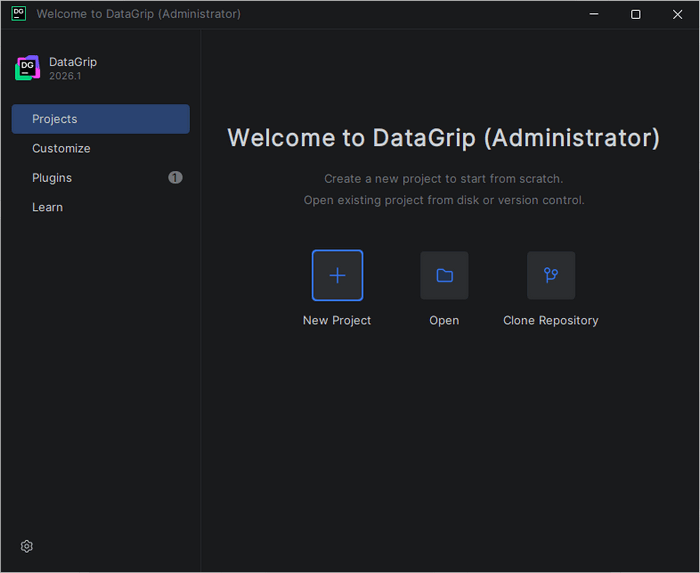Click the New Project text label
This screenshot has width=700, height=573.
point(337,321)
